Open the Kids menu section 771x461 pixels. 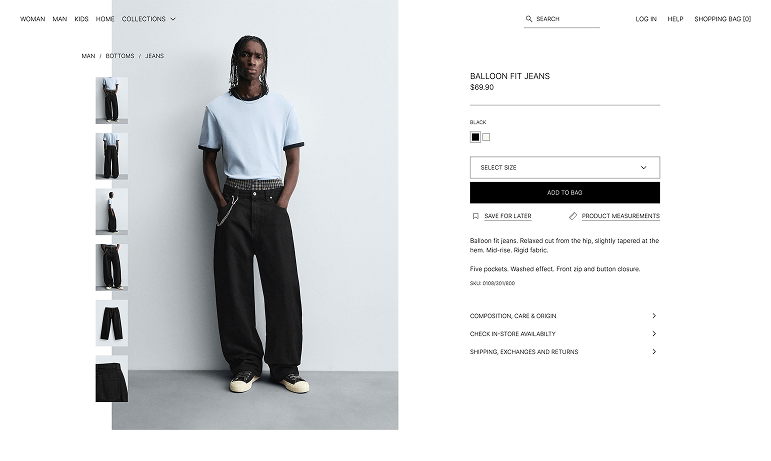[x=81, y=19]
